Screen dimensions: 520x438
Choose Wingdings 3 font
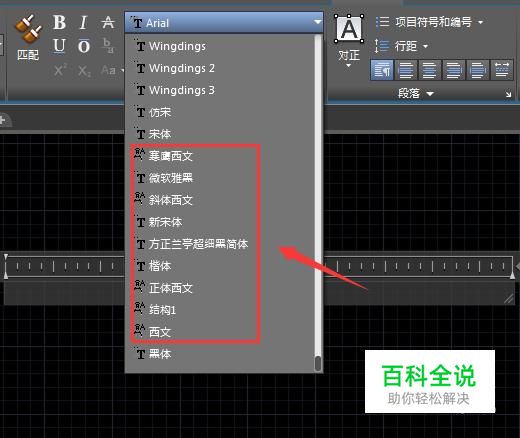[x=220, y=90]
